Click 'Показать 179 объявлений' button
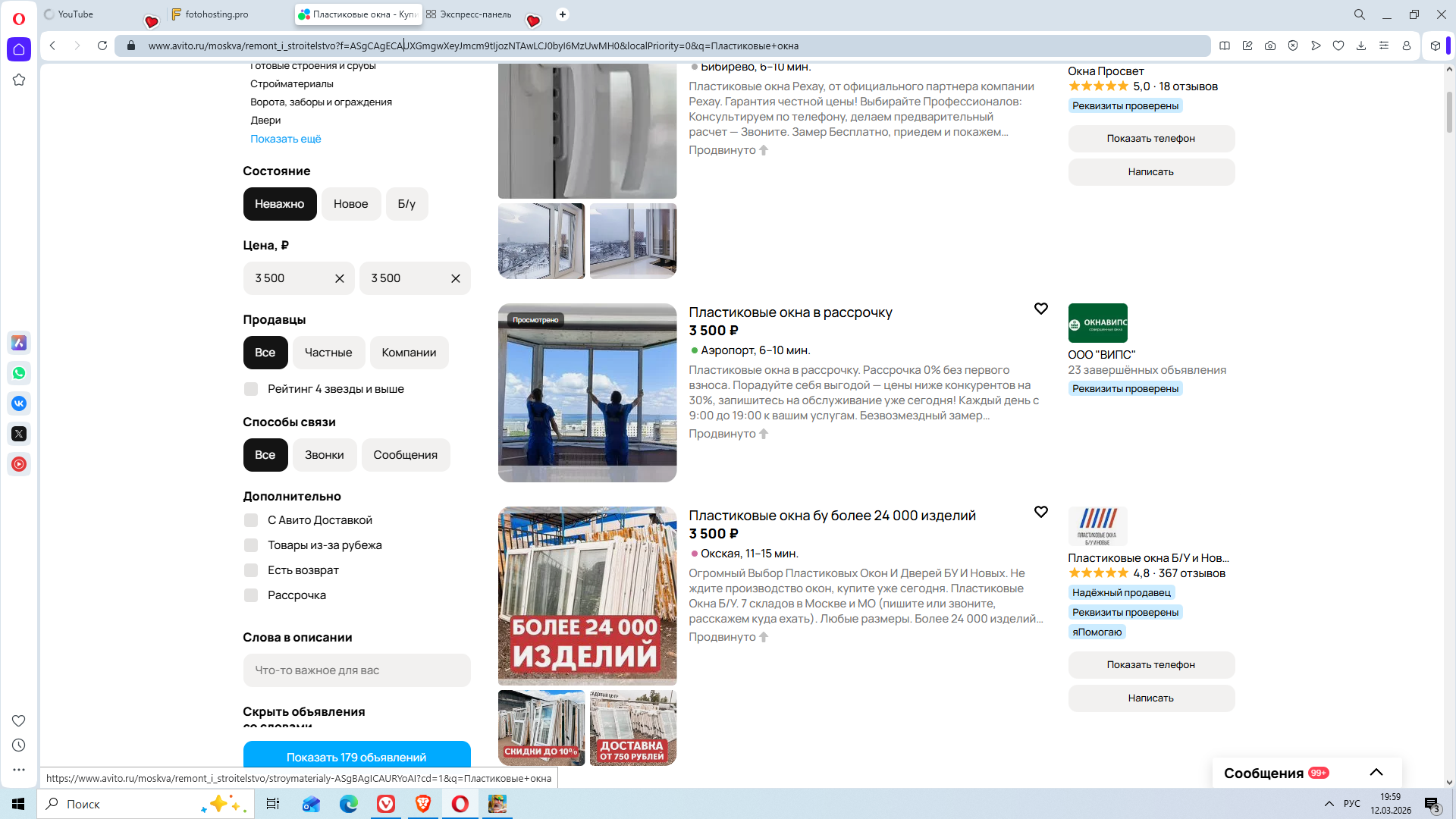Viewport: 1456px width, 819px height. (x=356, y=756)
